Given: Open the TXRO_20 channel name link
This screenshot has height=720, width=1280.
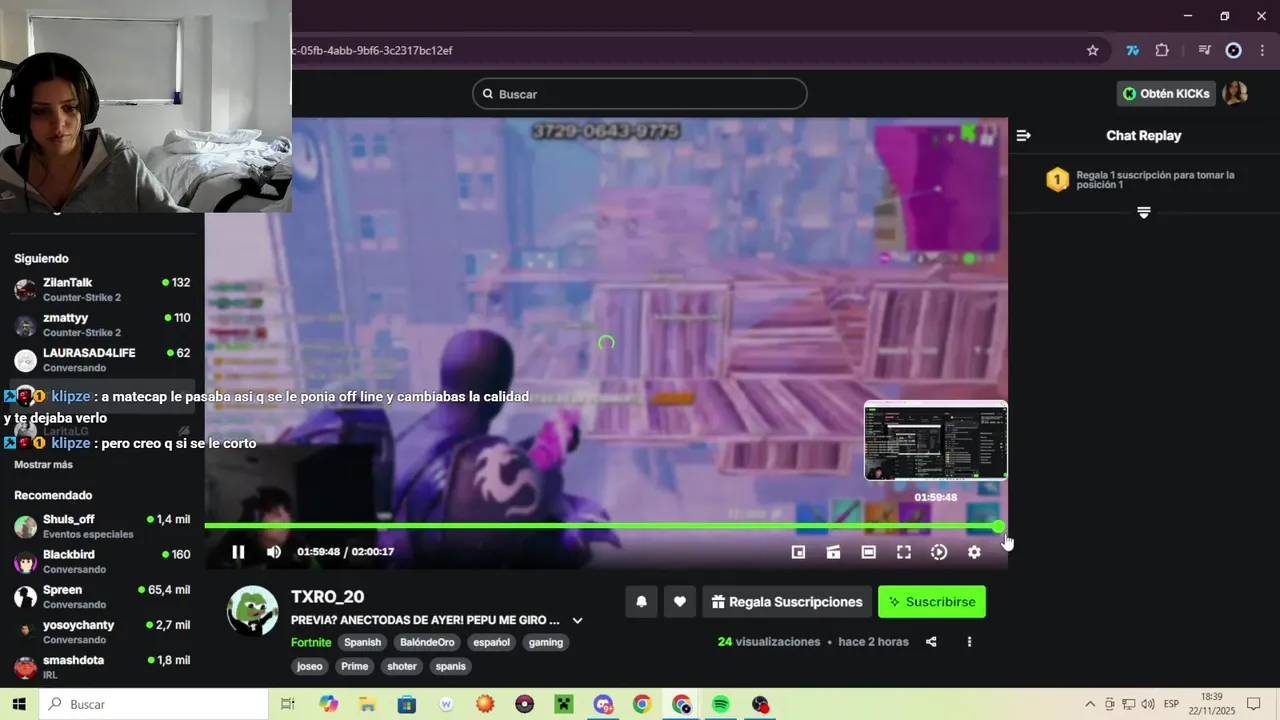Looking at the screenshot, I should pyautogui.click(x=327, y=597).
